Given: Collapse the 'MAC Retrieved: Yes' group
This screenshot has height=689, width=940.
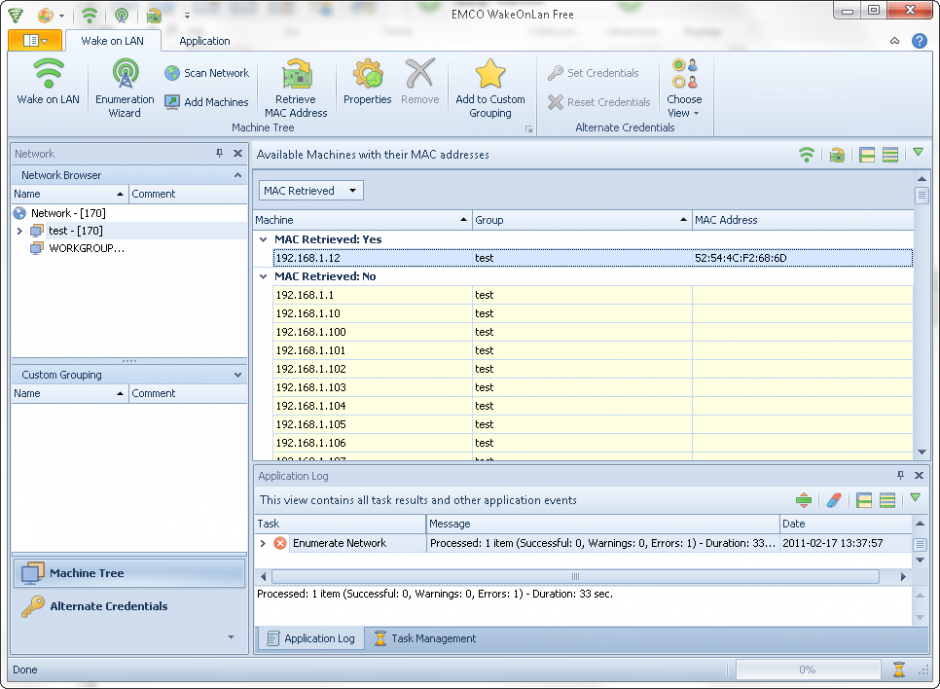Looking at the screenshot, I should pyautogui.click(x=263, y=239).
